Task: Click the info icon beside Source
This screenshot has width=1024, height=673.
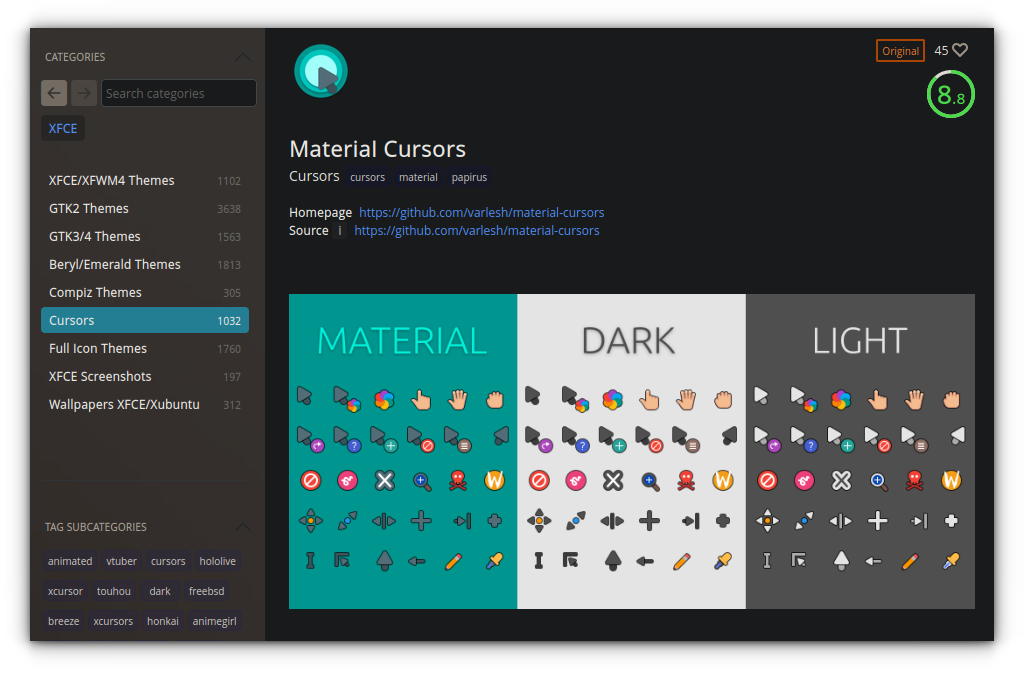Action: click(x=339, y=230)
